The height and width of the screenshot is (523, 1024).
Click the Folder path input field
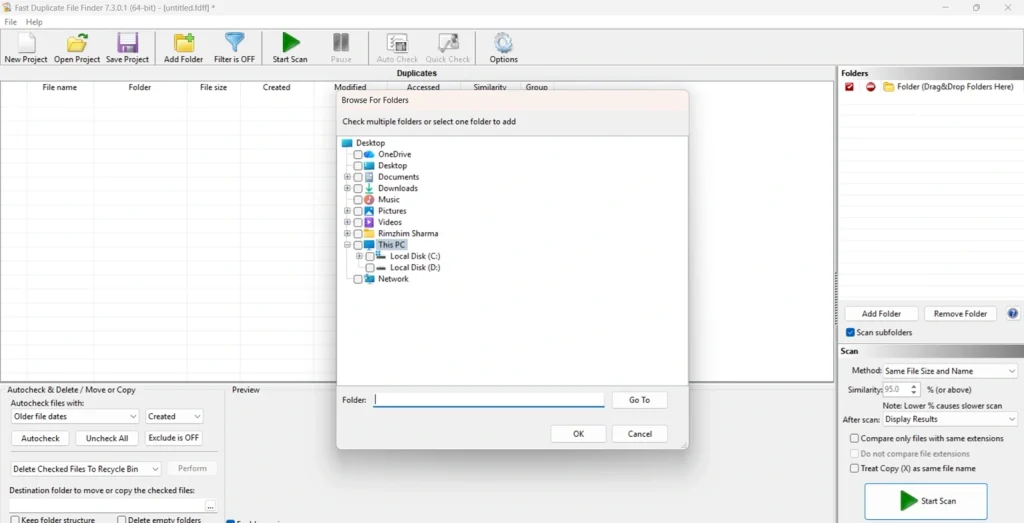(x=489, y=400)
